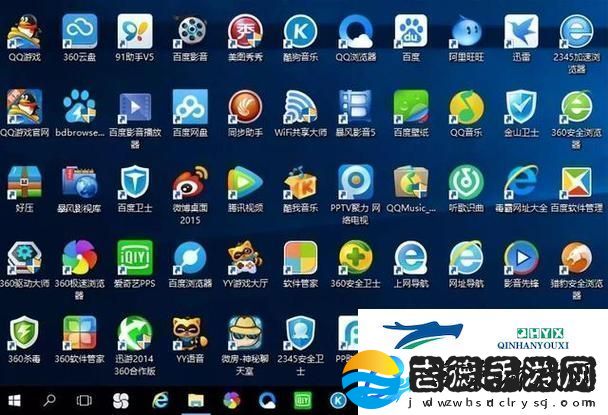Launch 猎豹安全浏览器 desktop icon
This screenshot has width=608, height=415.
pyautogui.click(x=577, y=258)
